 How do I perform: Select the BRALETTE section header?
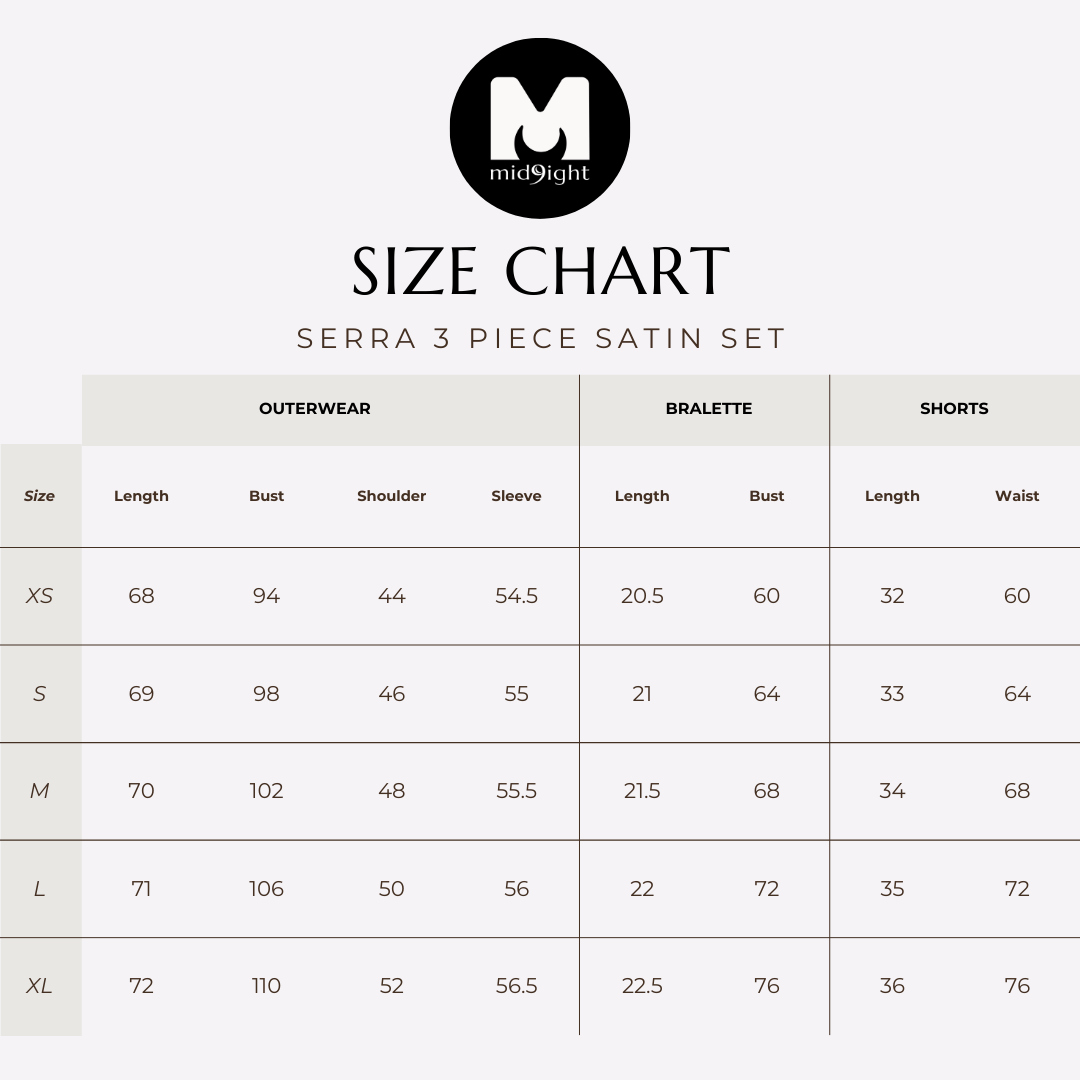(708, 408)
